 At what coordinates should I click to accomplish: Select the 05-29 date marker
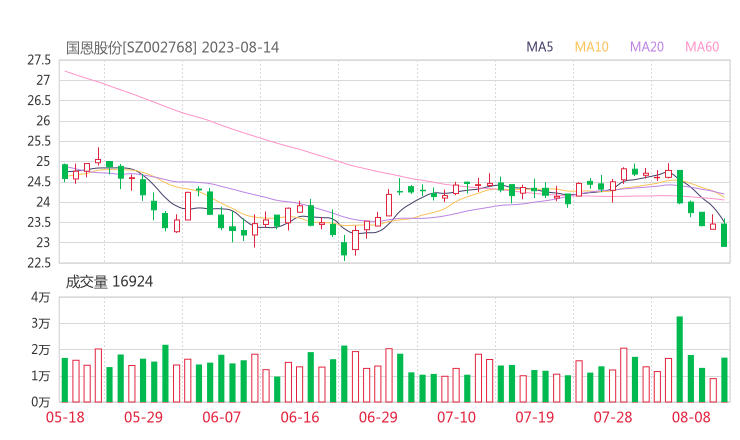[x=143, y=417]
